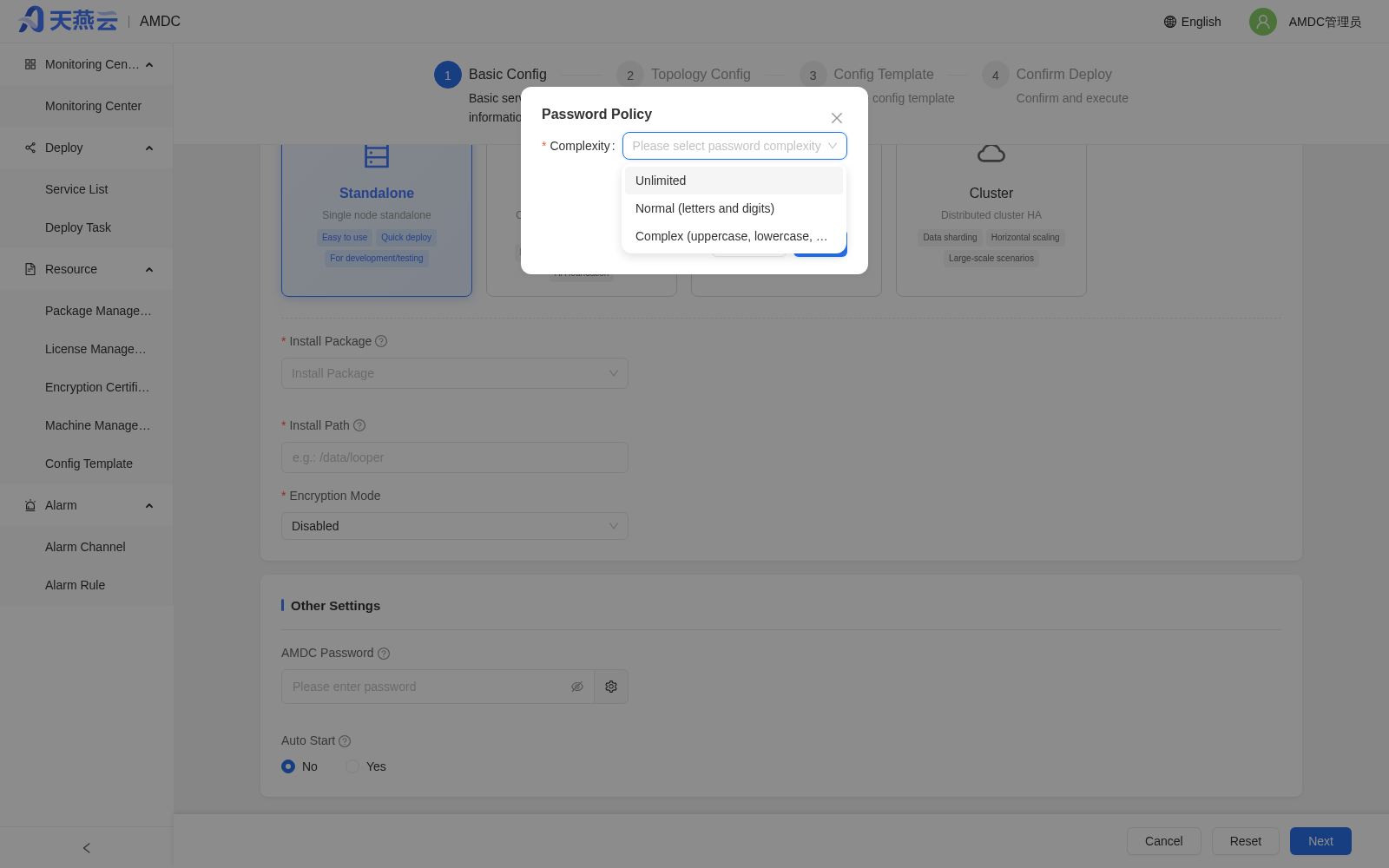The width and height of the screenshot is (1389, 868).
Task: Open the Encryption Mode dropdown
Action: (455, 526)
